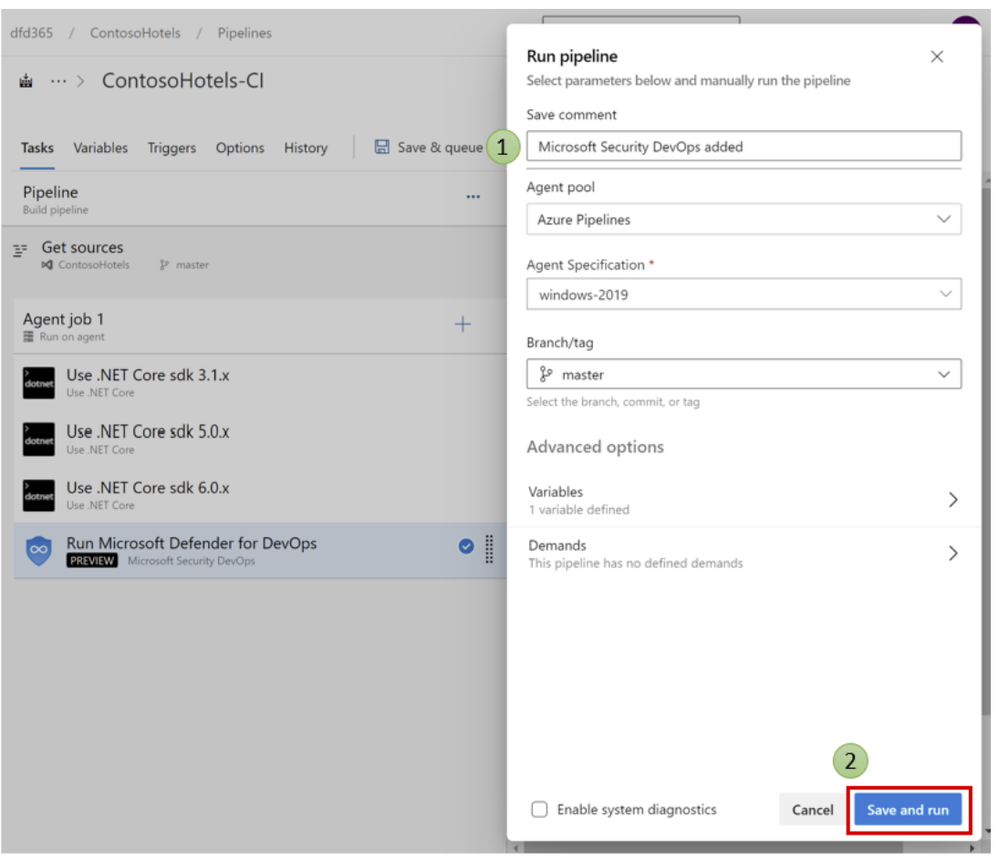This screenshot has height=859, width=999.
Task: Open the Branch/tag master dropdown
Action: click(x=744, y=374)
